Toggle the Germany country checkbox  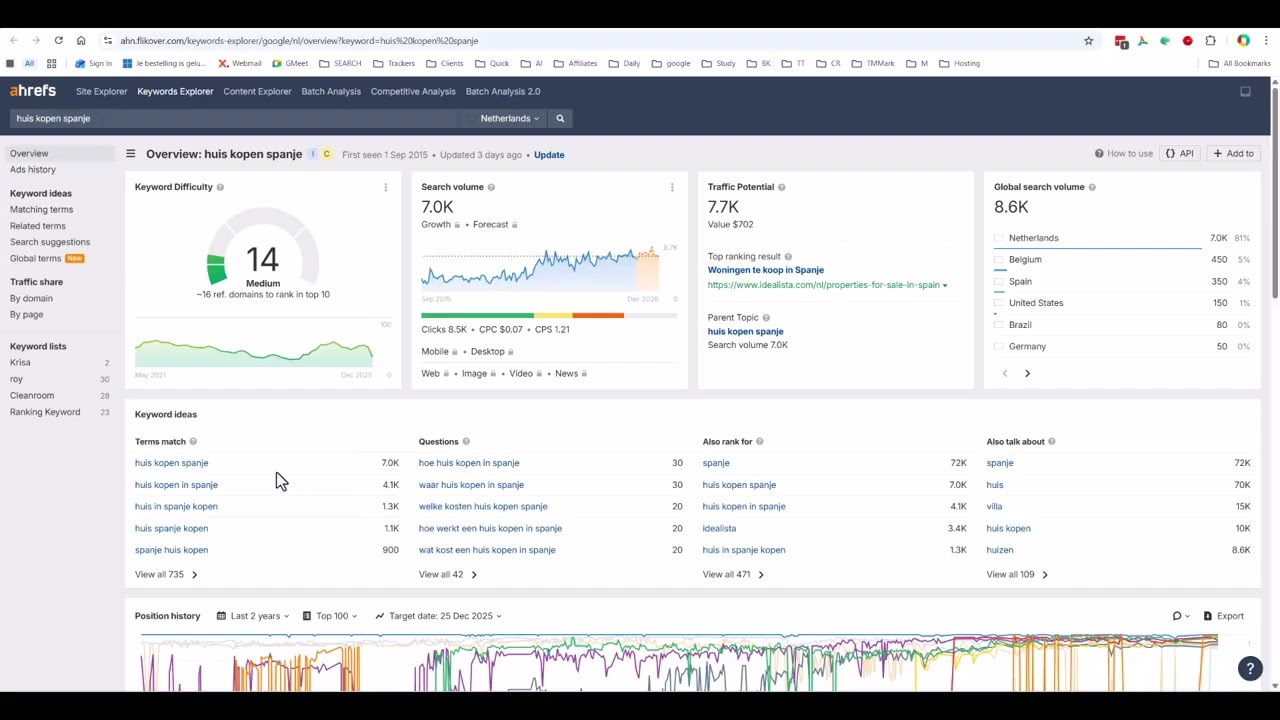(998, 347)
